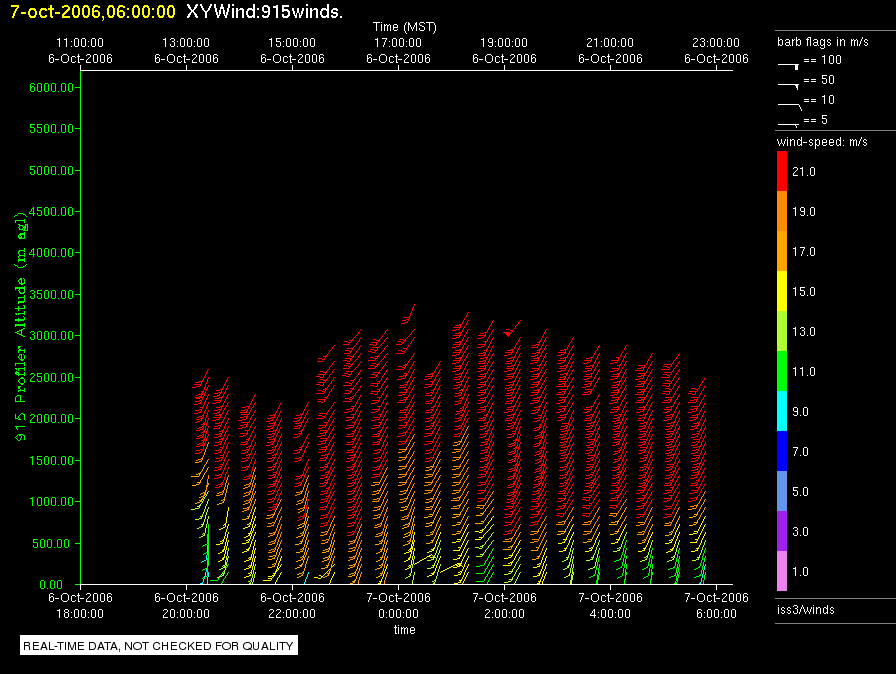Click the 5 m/s barb flag icon
The height and width of the screenshot is (674, 896).
(x=788, y=125)
